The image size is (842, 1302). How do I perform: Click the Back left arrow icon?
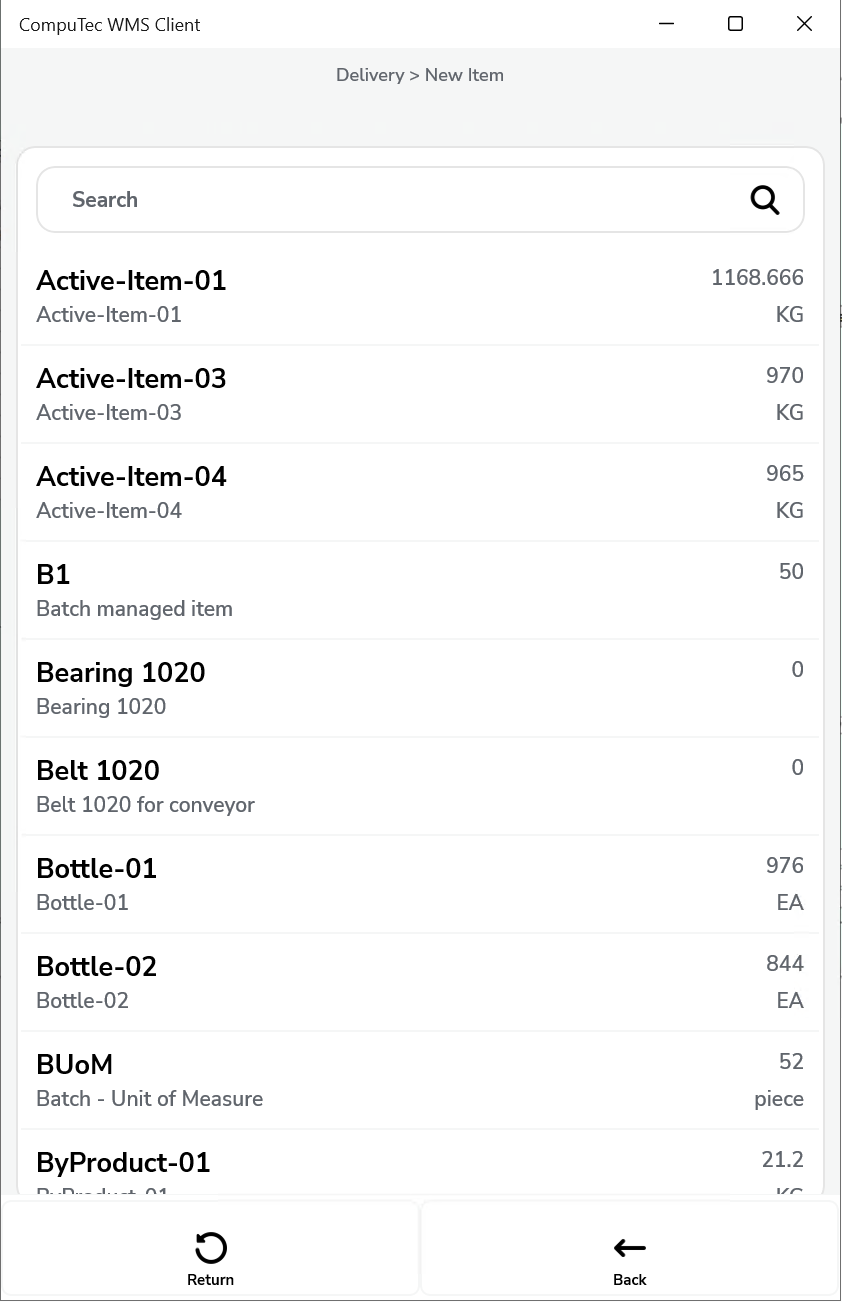point(630,1248)
